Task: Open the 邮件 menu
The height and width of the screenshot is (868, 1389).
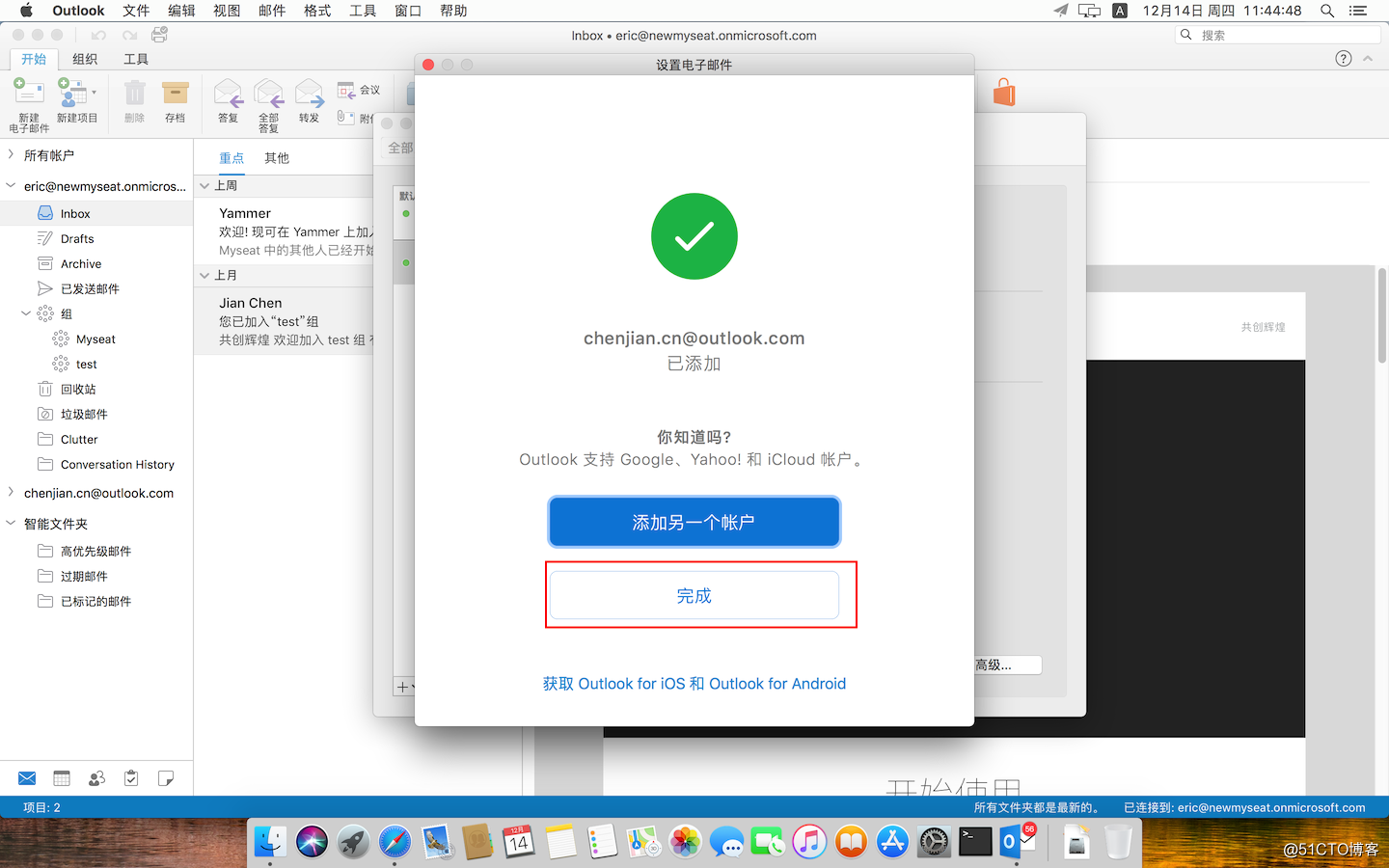Action: click(x=272, y=11)
